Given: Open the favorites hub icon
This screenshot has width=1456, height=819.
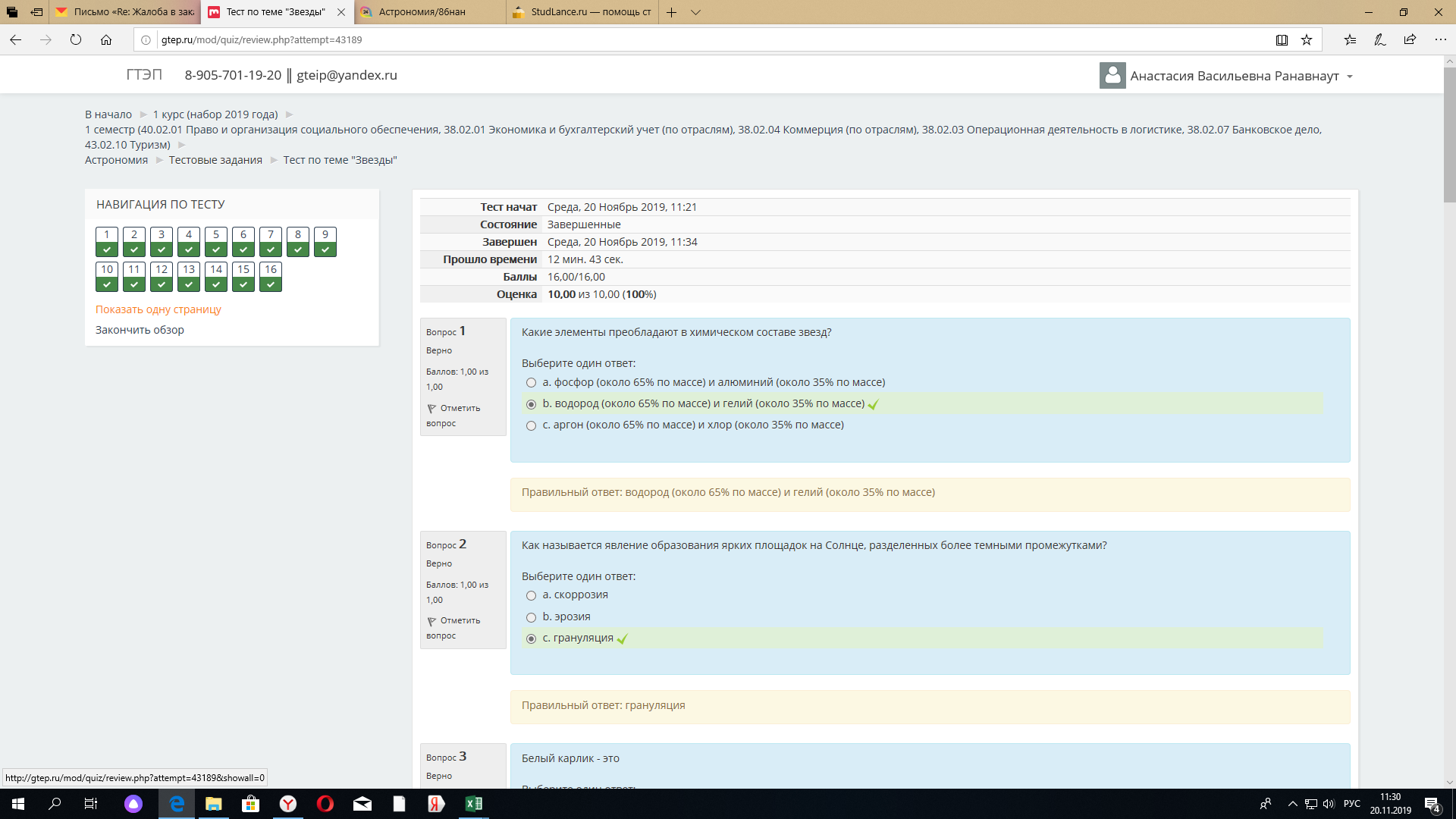Looking at the screenshot, I should [x=1350, y=40].
